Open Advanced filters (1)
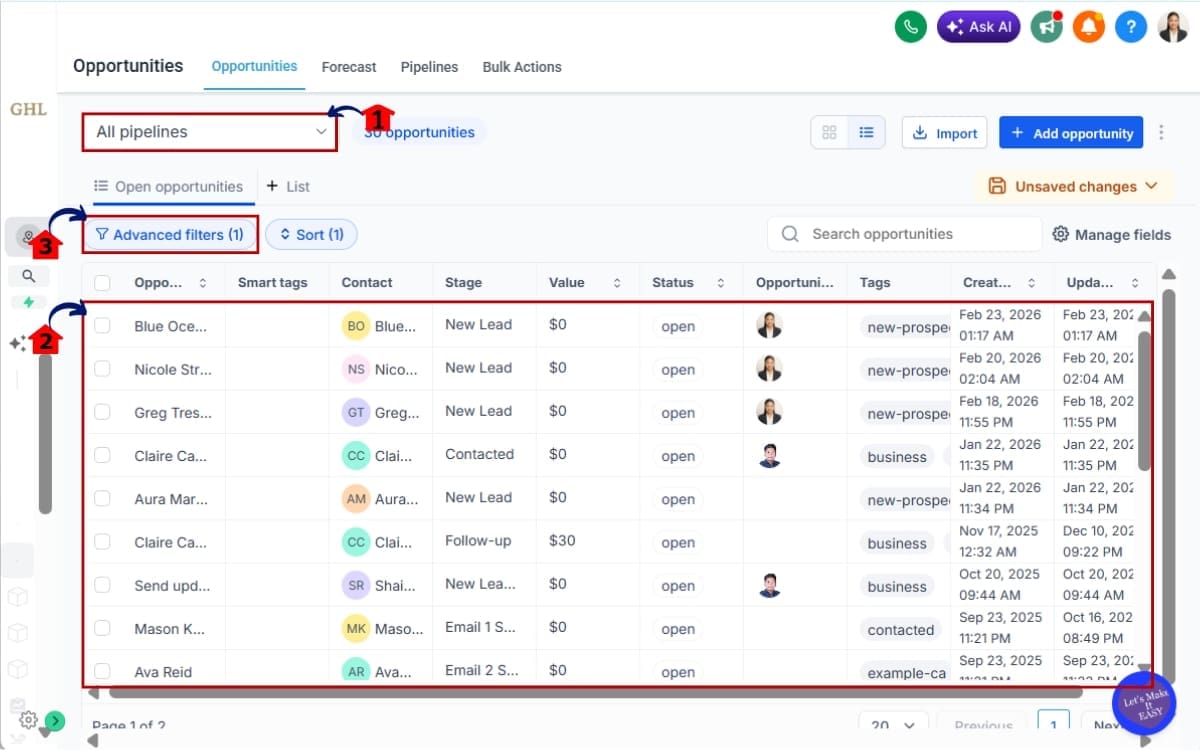 [x=169, y=234]
